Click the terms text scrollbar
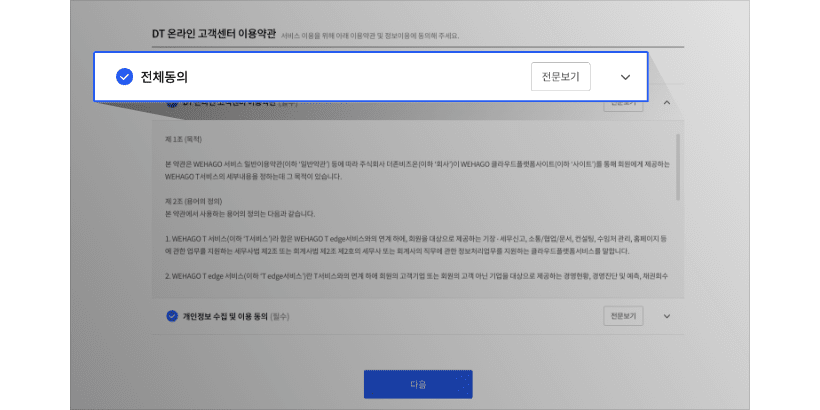820x410 pixels. [x=678, y=167]
